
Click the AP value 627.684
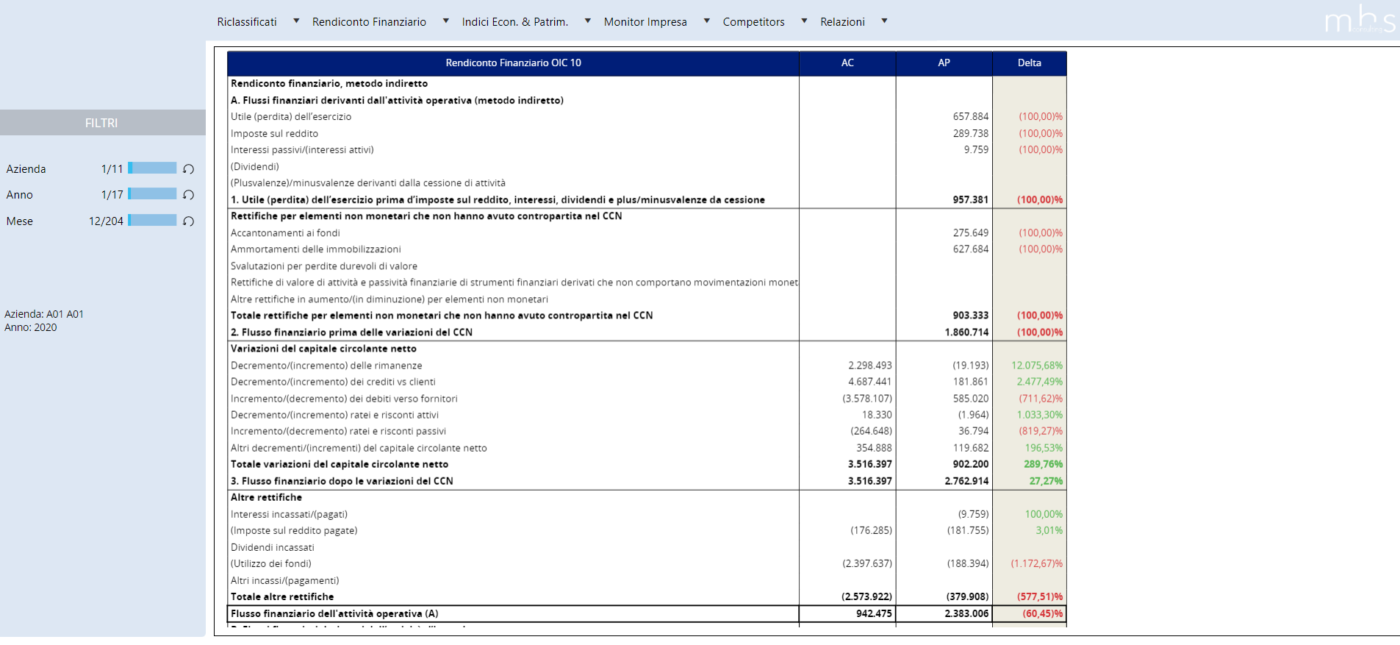[x=970, y=249]
